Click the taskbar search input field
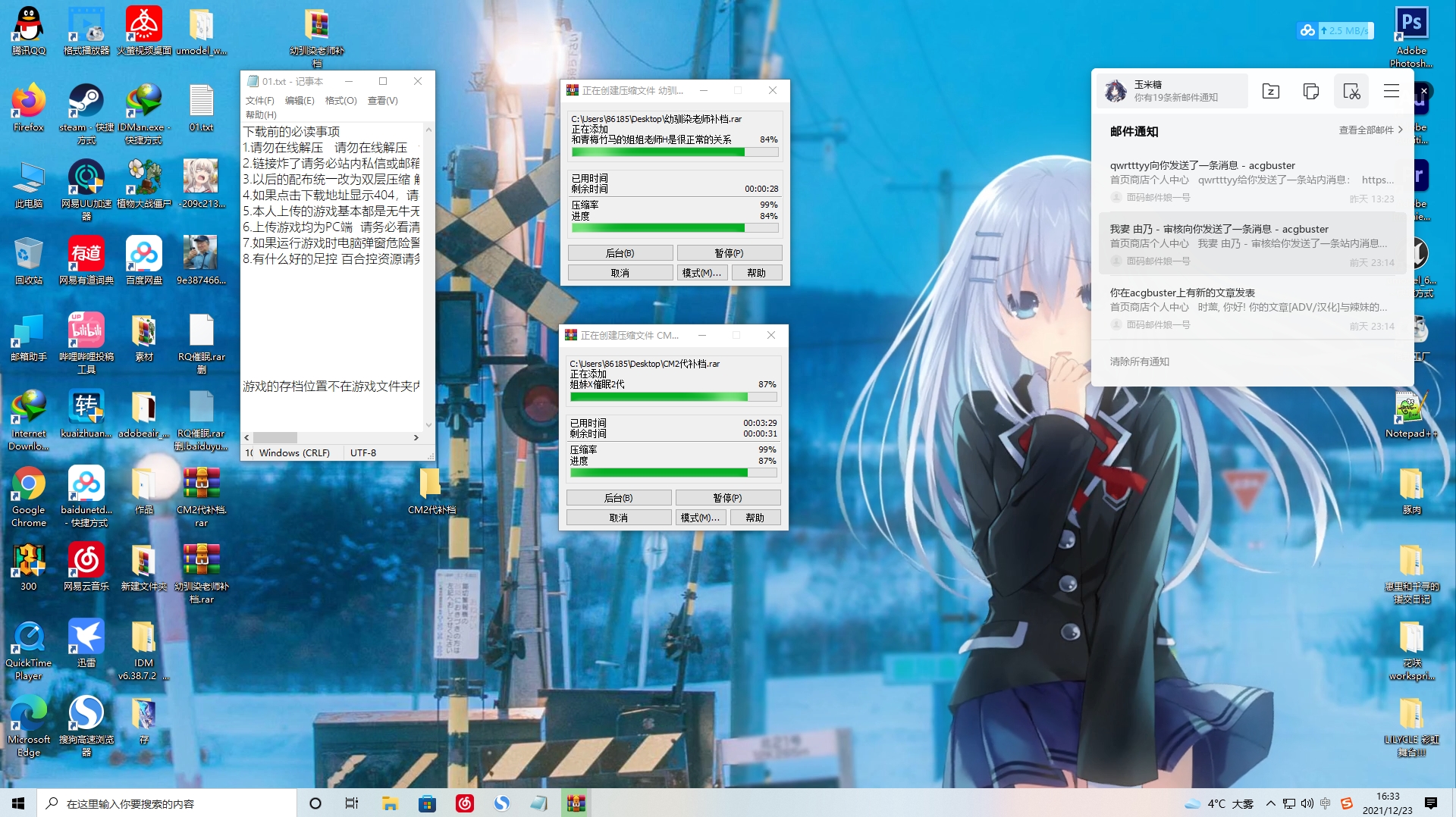The image size is (1456, 817). click(167, 804)
